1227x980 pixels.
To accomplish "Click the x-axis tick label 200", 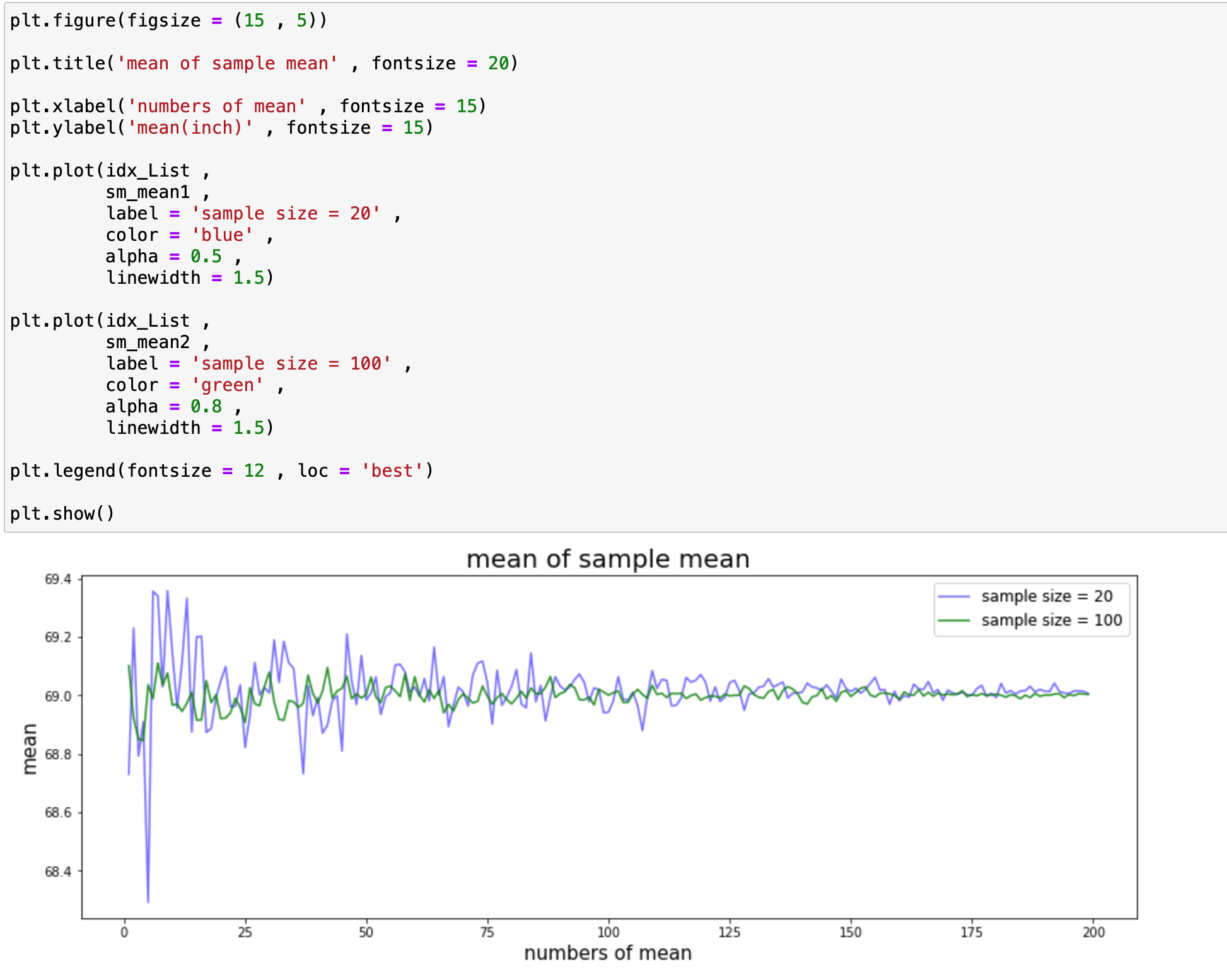I will coord(1093,932).
